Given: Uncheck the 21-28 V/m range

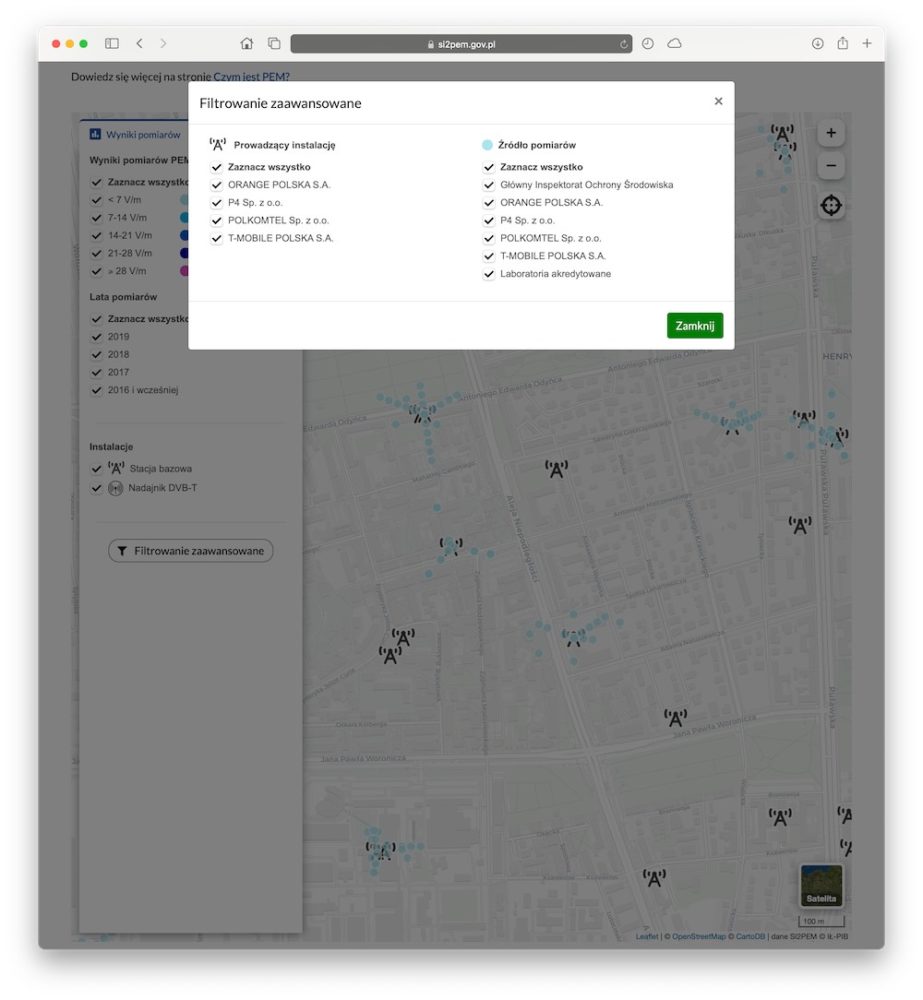Looking at the screenshot, I should (x=96, y=254).
